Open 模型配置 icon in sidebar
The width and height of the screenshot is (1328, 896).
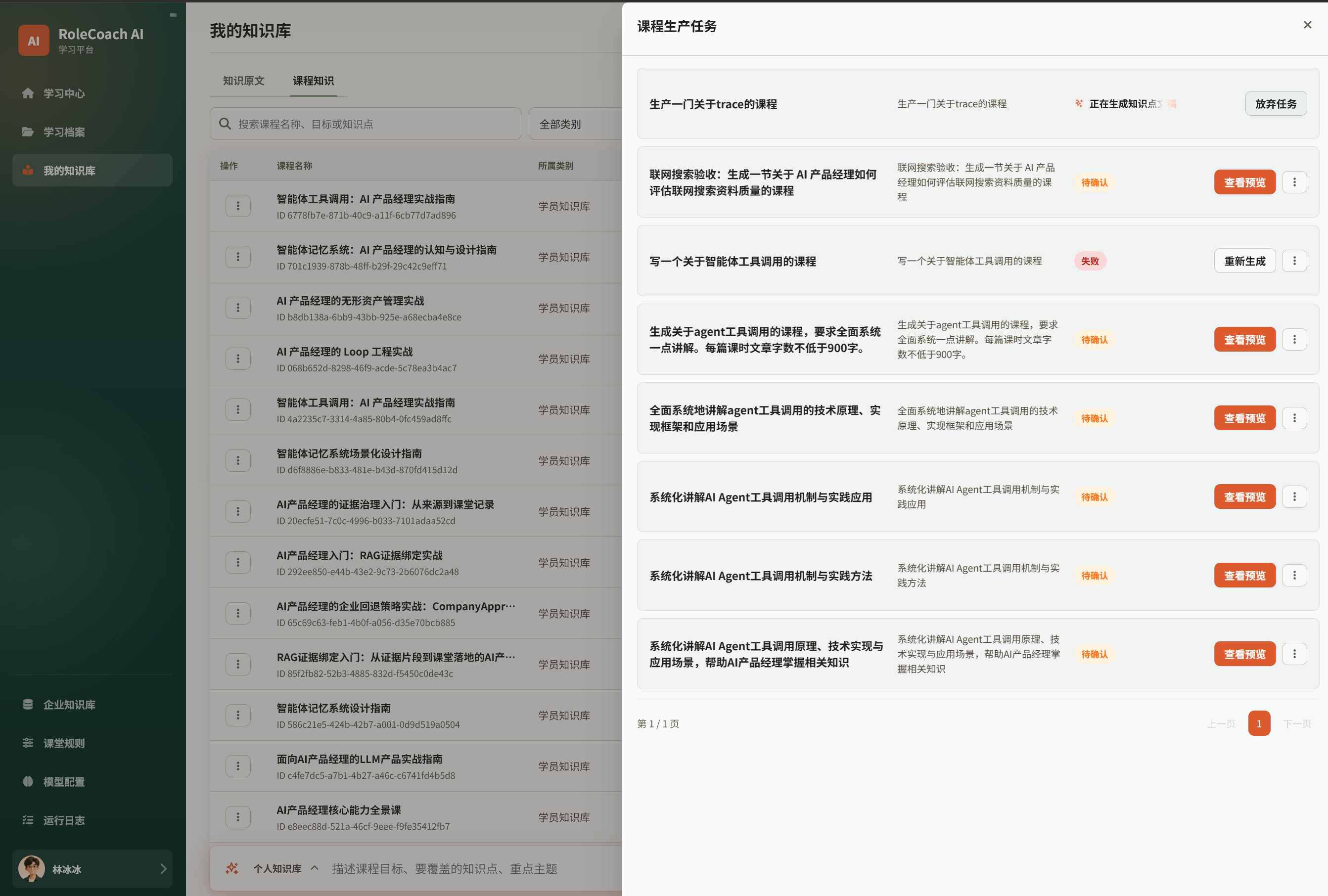27,782
